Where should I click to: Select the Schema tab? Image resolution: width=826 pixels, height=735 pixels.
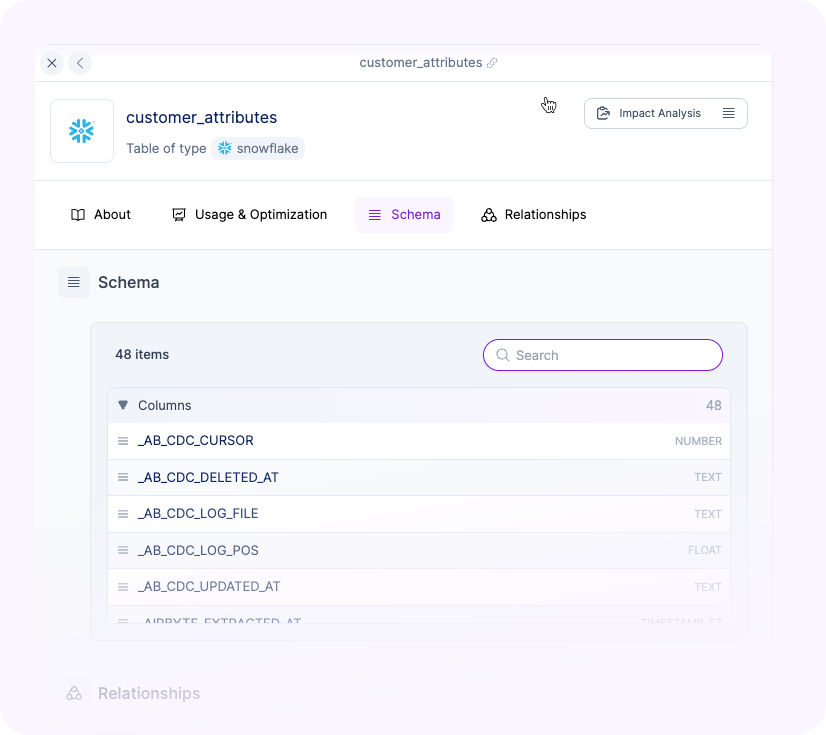pos(404,215)
